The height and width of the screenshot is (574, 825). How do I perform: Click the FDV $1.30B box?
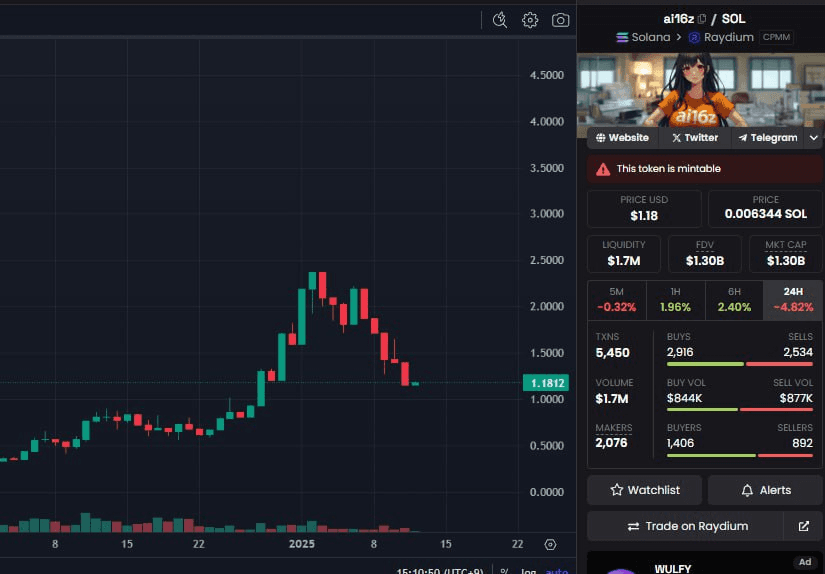pos(705,254)
